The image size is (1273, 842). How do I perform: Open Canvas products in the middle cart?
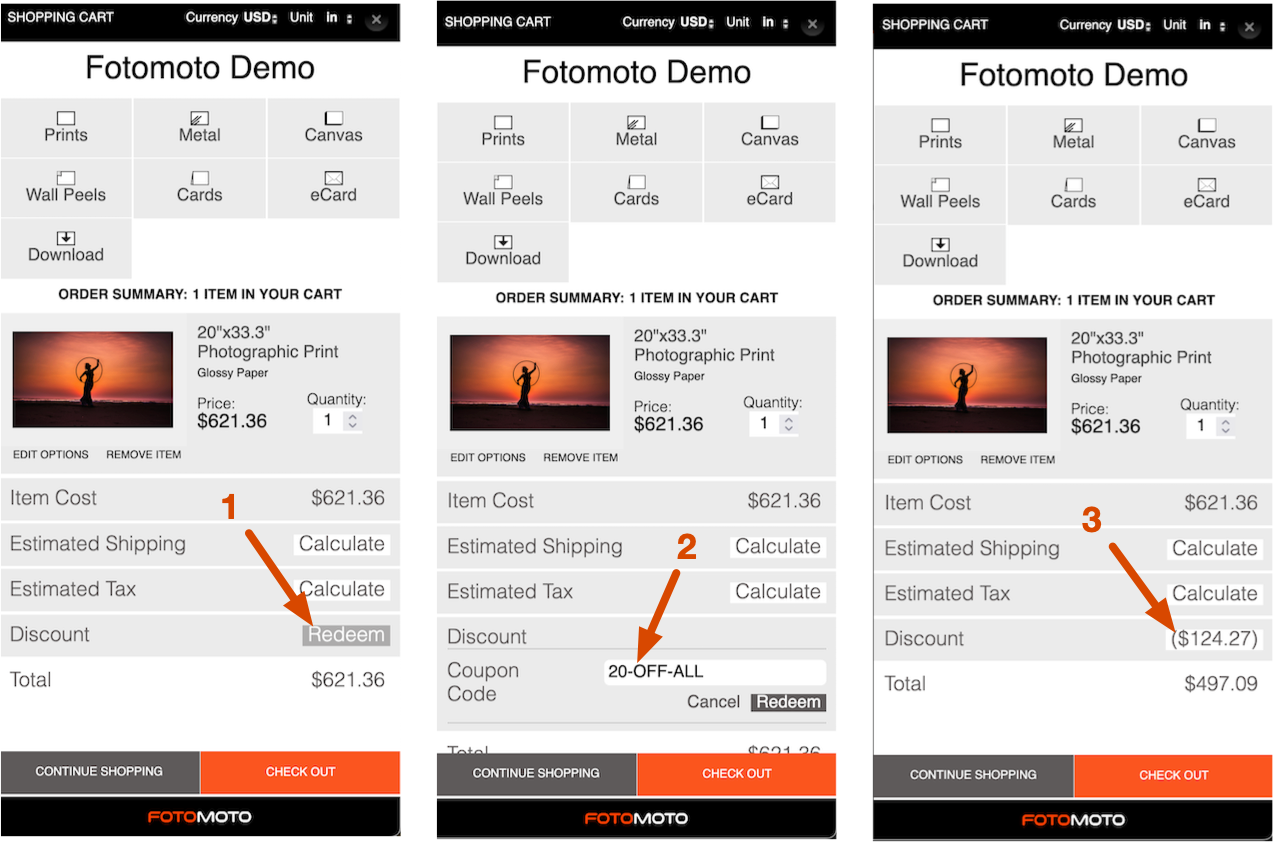pyautogui.click(x=770, y=131)
